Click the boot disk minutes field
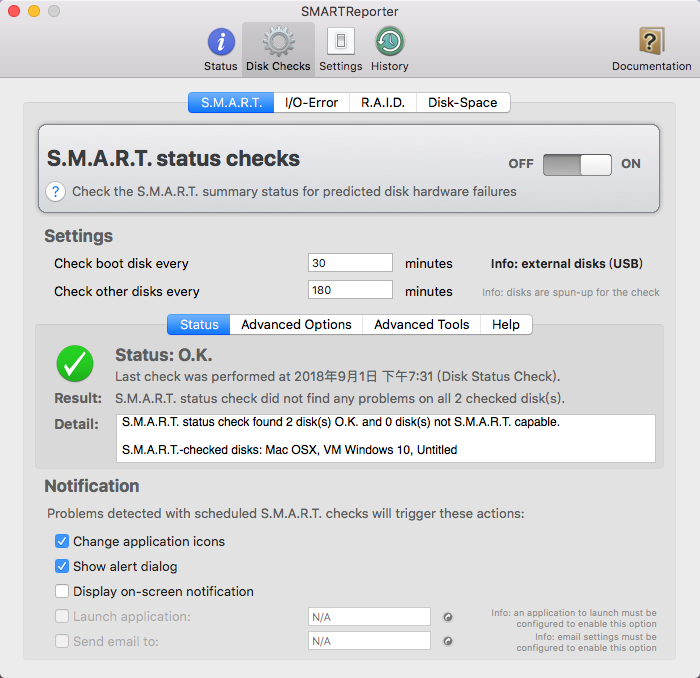 [350, 263]
